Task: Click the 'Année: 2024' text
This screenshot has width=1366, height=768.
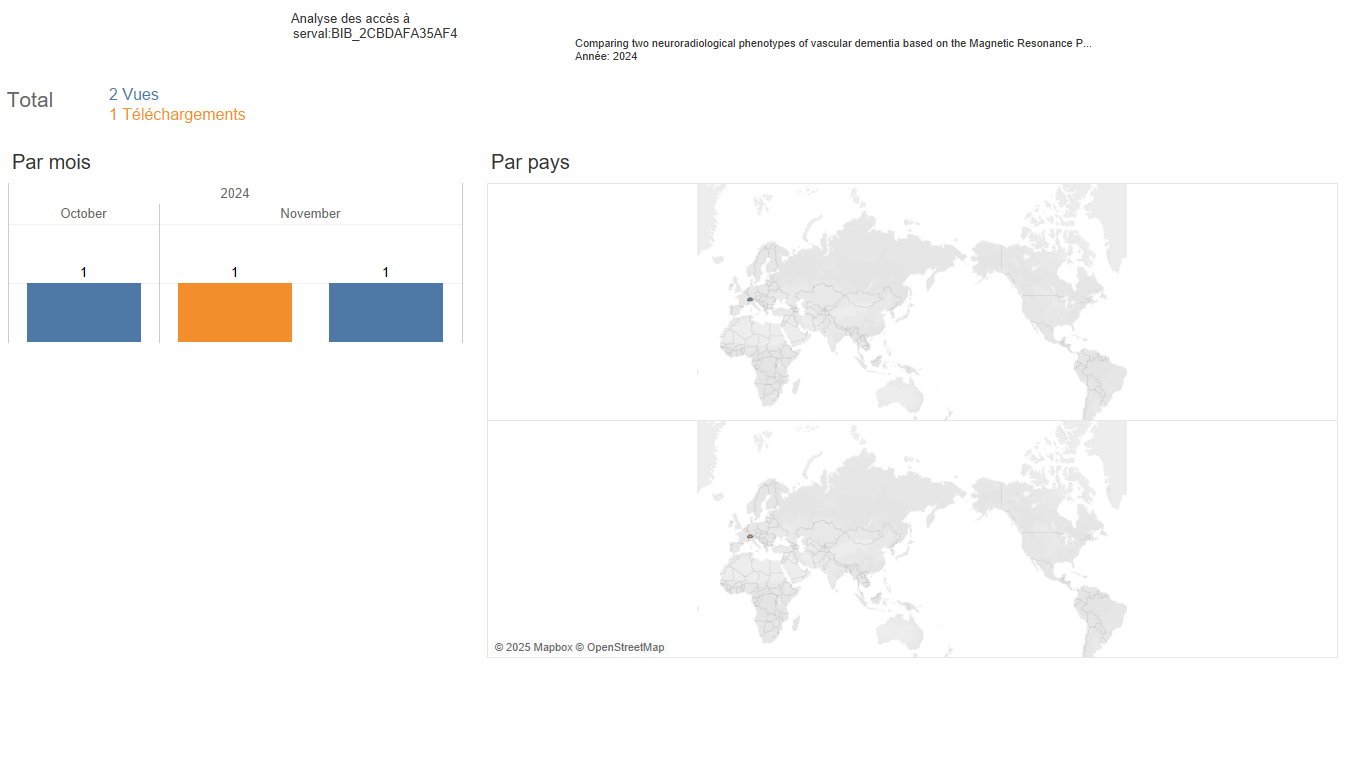Action: point(606,57)
